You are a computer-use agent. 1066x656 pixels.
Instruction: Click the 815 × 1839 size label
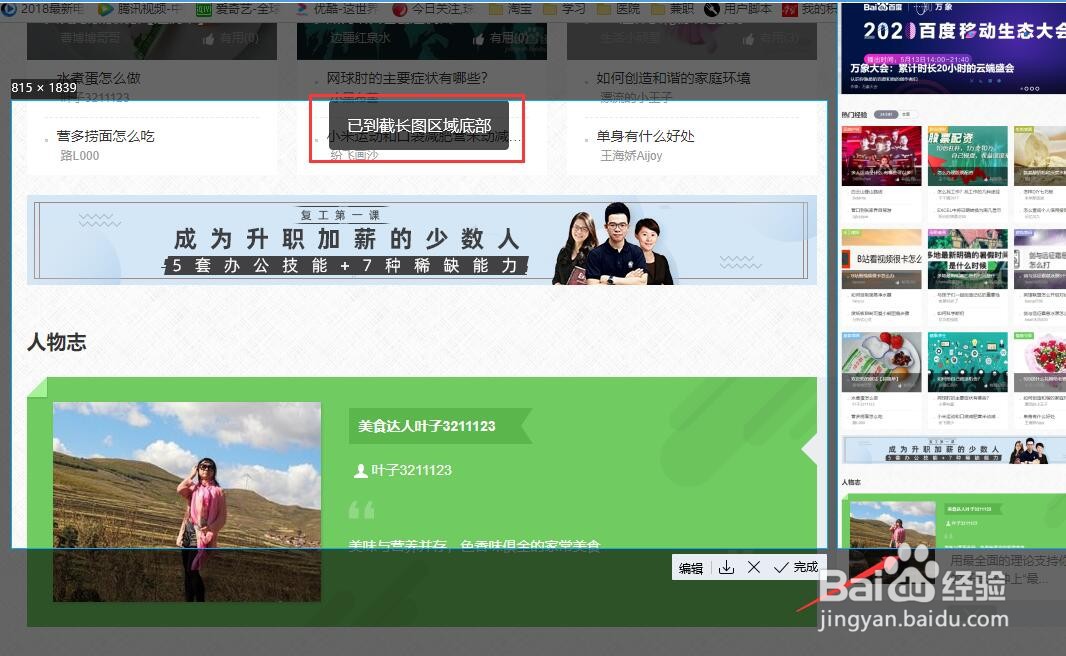tap(44, 87)
